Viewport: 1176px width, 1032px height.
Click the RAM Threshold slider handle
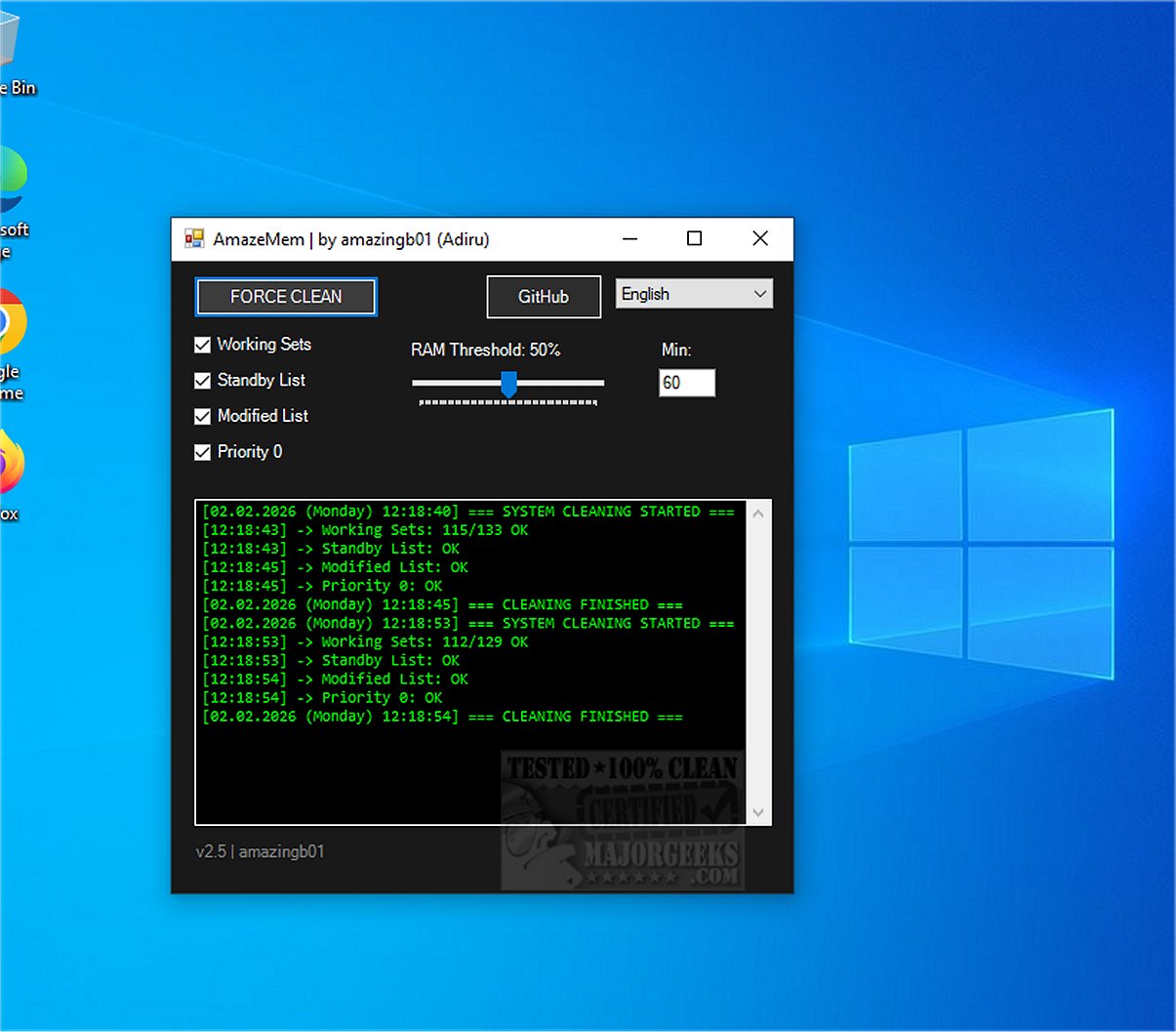point(508,384)
